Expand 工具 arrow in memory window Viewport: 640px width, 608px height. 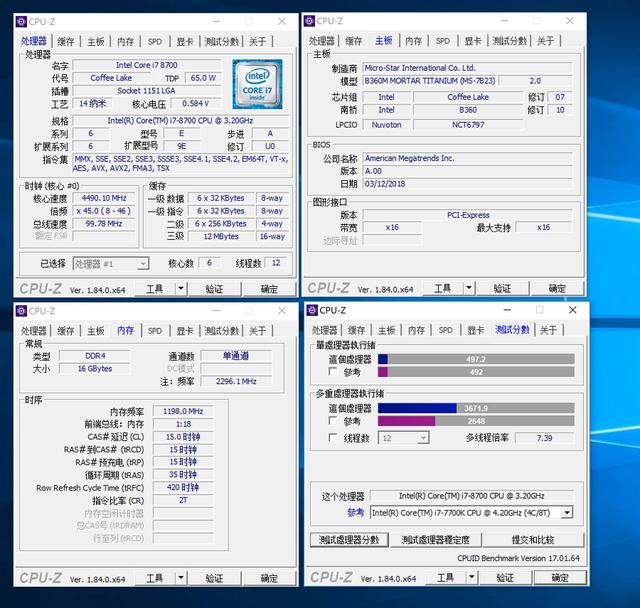[181, 578]
